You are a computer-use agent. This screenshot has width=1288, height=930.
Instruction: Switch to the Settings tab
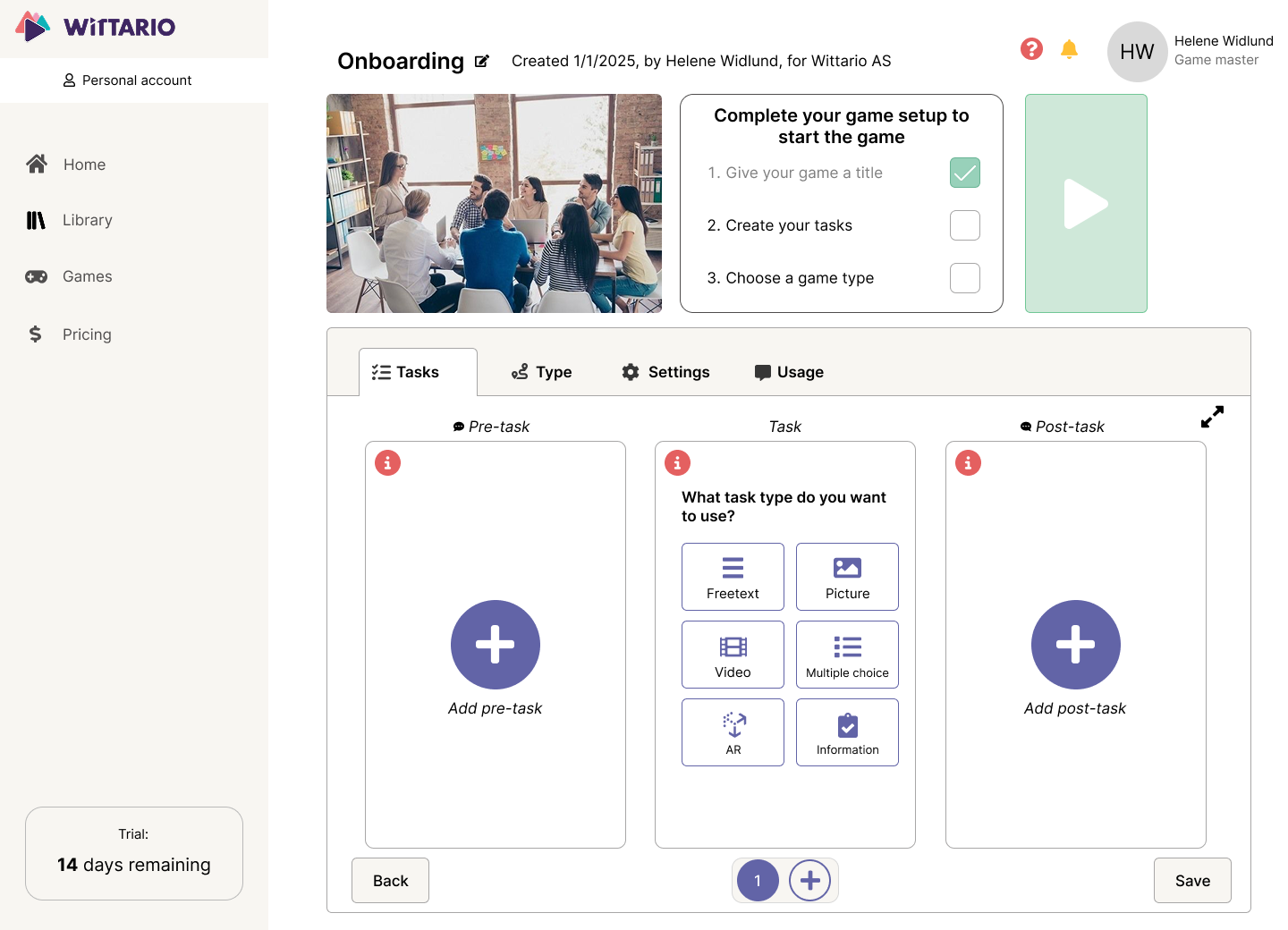pos(665,371)
